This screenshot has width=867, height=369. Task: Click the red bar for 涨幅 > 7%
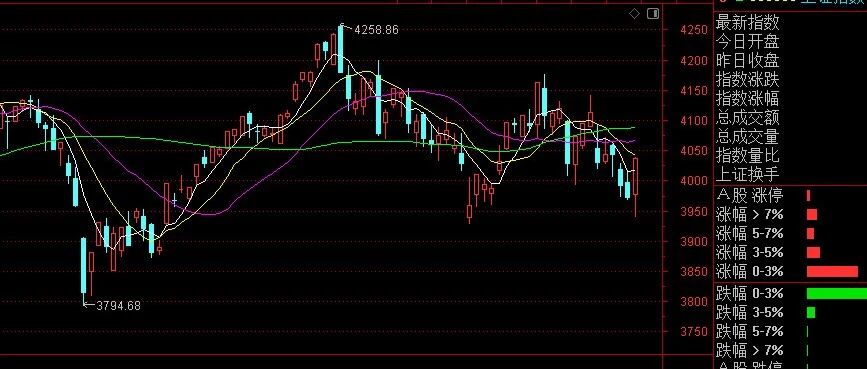pos(812,215)
